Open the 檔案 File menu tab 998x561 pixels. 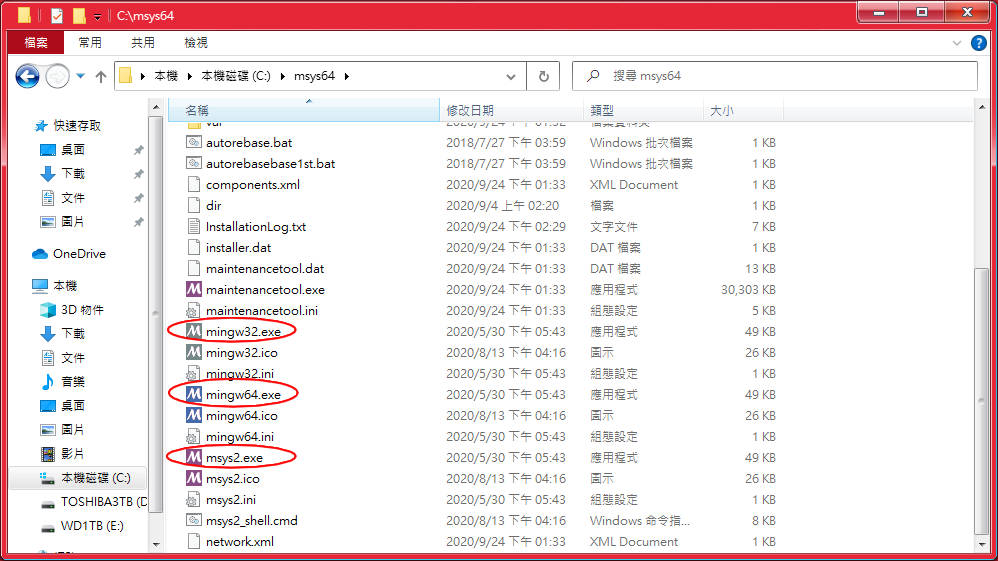point(36,43)
